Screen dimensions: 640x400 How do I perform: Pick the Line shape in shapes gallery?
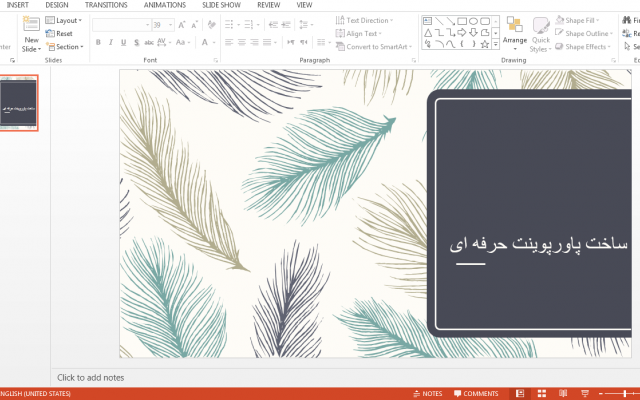coord(439,21)
